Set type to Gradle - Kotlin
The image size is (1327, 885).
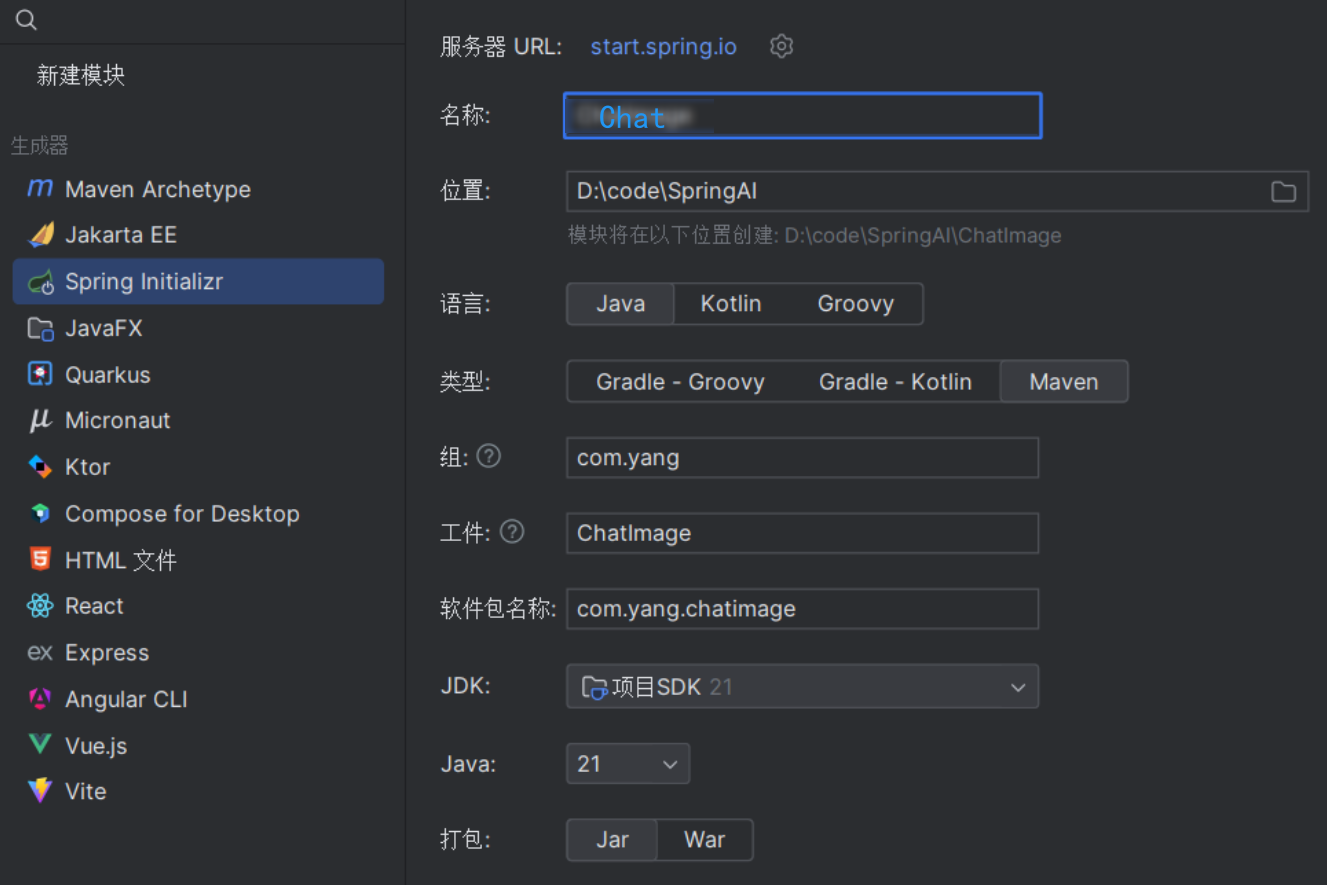coord(895,382)
